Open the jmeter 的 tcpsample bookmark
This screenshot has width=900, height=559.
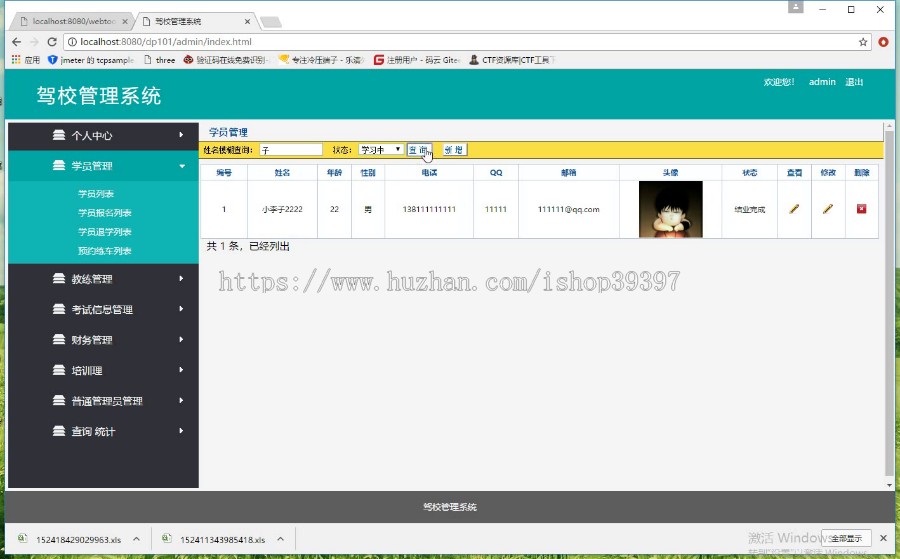click(91, 60)
